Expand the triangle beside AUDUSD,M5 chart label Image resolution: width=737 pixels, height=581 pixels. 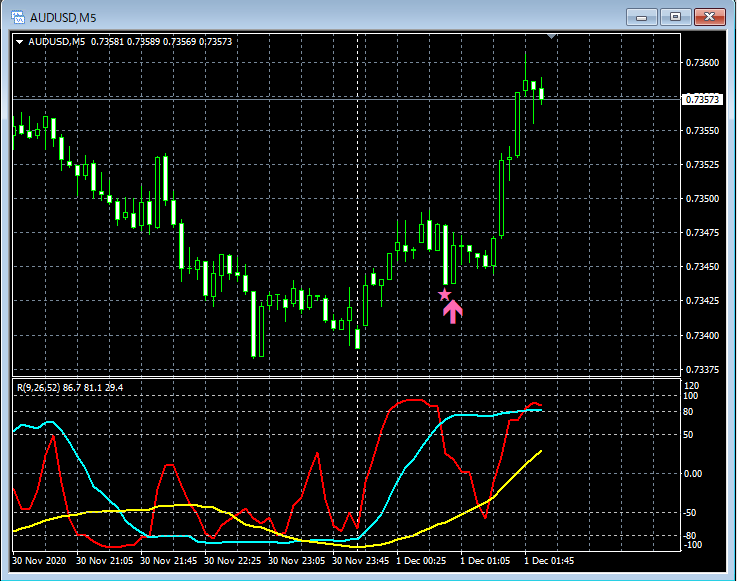pyautogui.click(x=20, y=42)
